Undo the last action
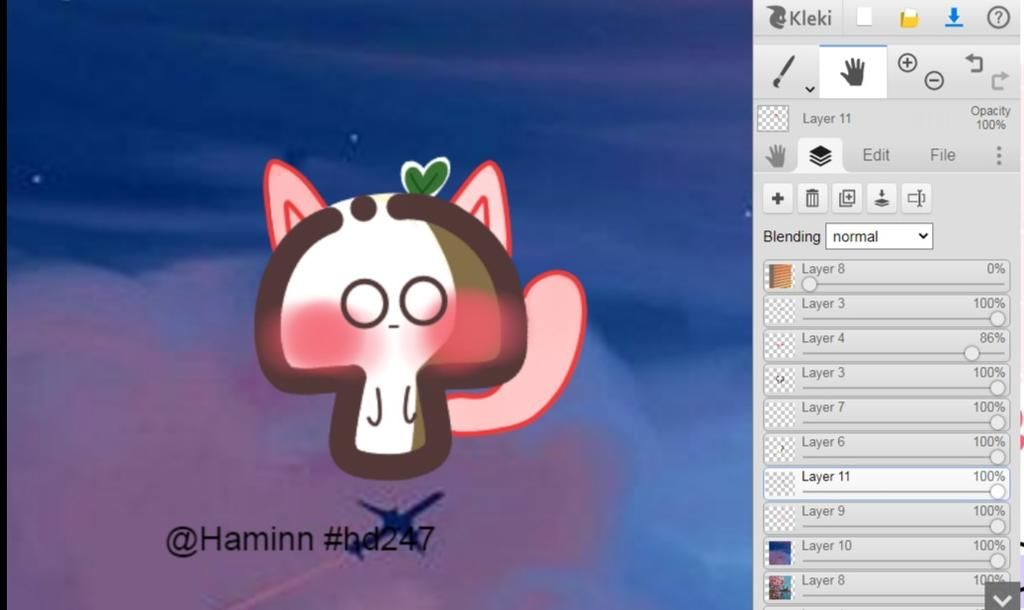1024x610 pixels. pyautogui.click(x=974, y=63)
